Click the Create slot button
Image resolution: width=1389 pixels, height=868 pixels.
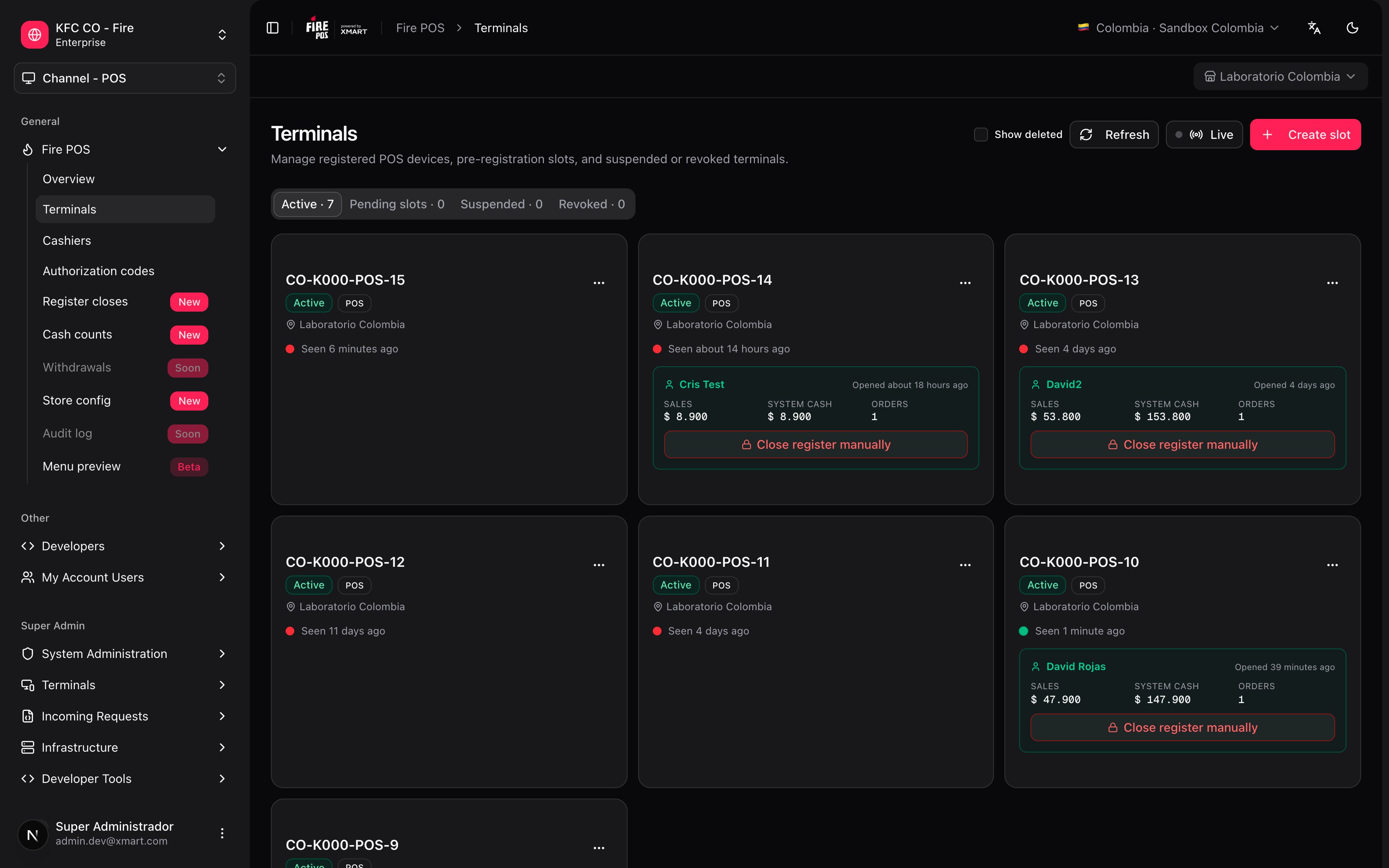pos(1305,135)
